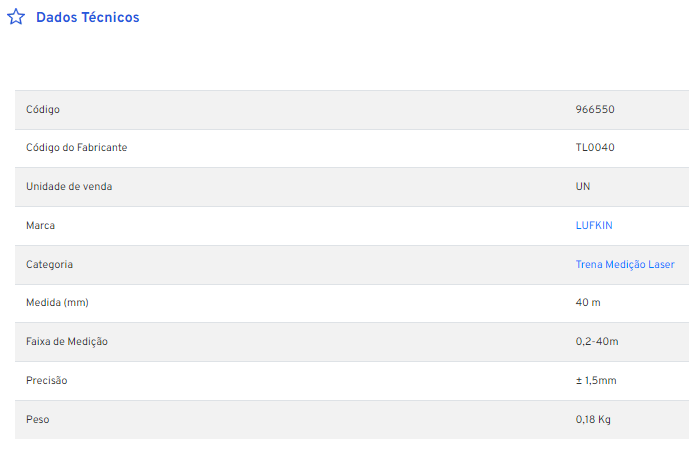Click the Dados Técnicos heading
The image size is (689, 463).
[87, 17]
